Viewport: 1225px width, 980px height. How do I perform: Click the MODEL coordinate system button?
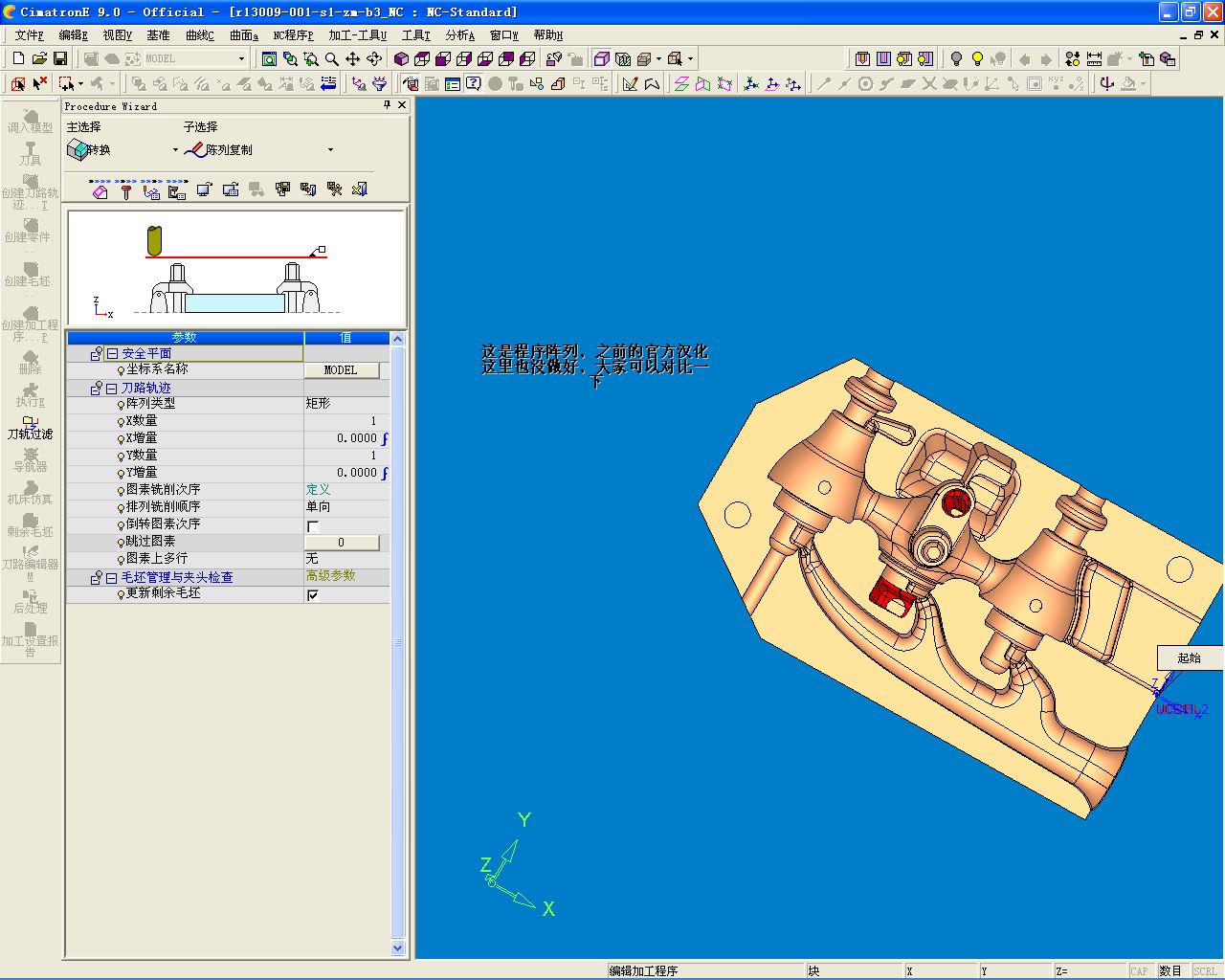tap(341, 370)
